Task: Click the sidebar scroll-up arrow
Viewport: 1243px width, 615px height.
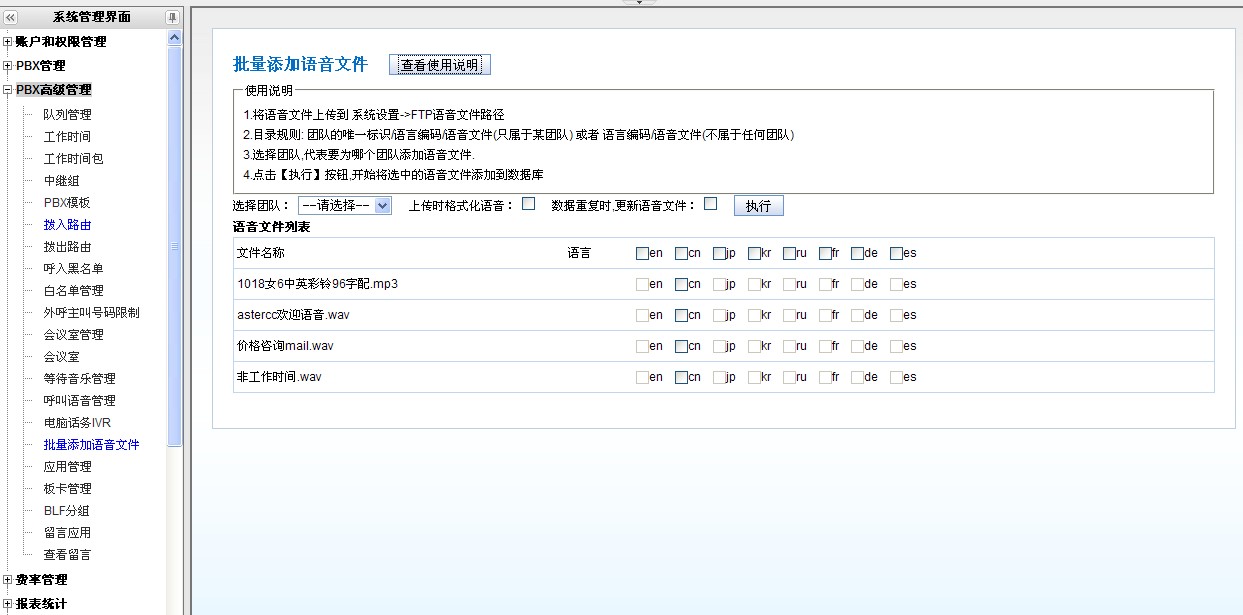Action: pyautogui.click(x=175, y=37)
